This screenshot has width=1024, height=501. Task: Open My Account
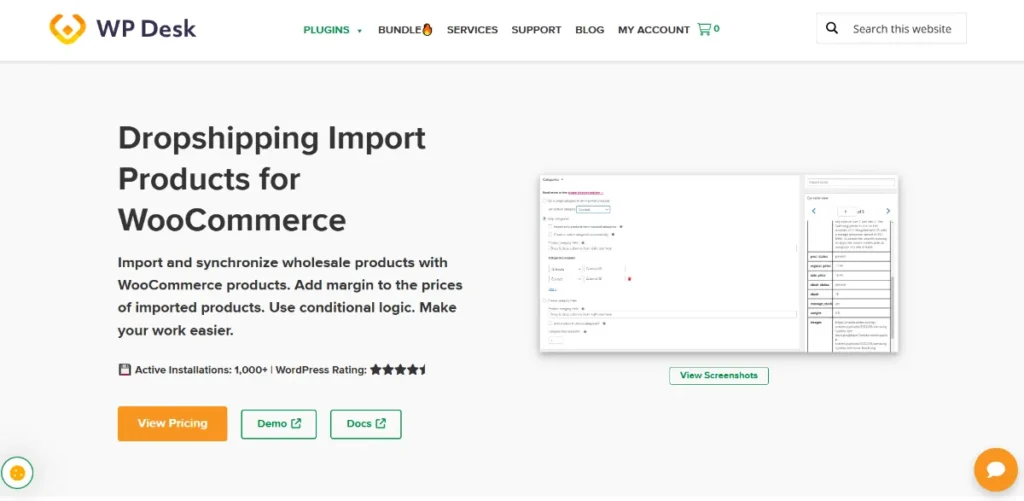(653, 30)
